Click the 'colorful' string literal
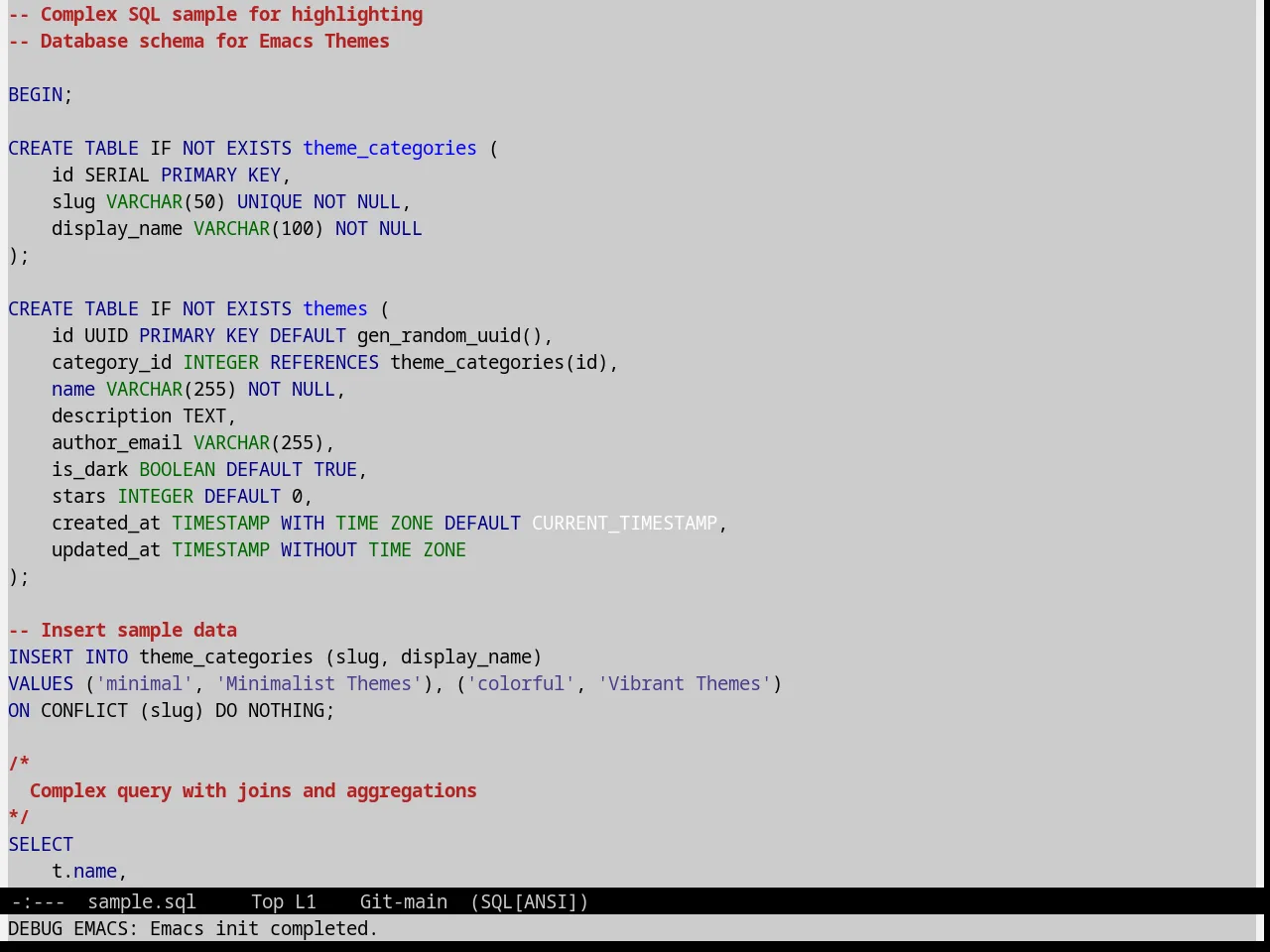This screenshot has width=1270, height=952. pos(521,684)
